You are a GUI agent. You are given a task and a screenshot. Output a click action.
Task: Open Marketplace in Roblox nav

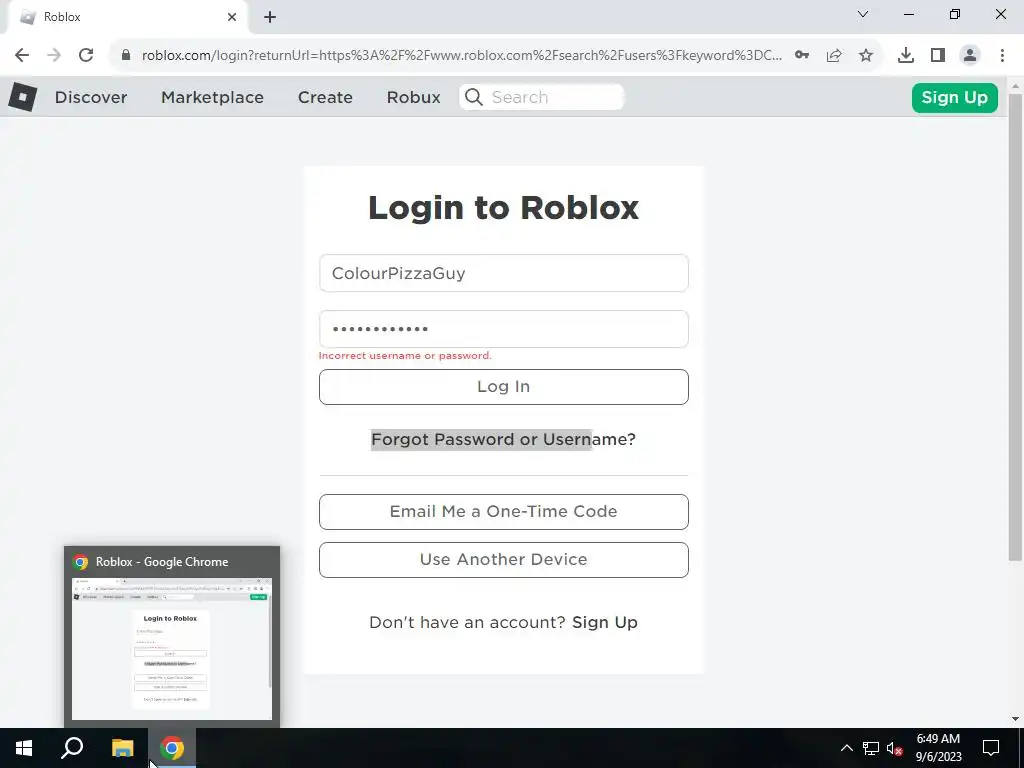212,97
